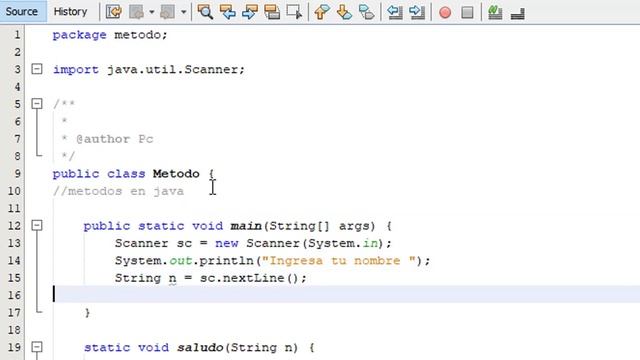Click the text 'package metodo;'

tap(110, 35)
